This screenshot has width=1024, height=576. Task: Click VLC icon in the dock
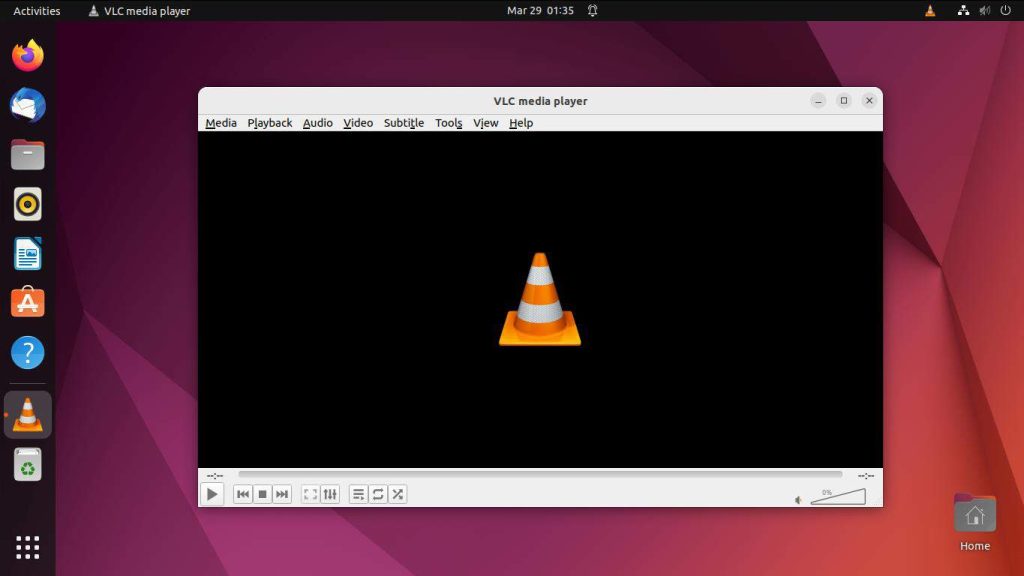(x=27, y=415)
